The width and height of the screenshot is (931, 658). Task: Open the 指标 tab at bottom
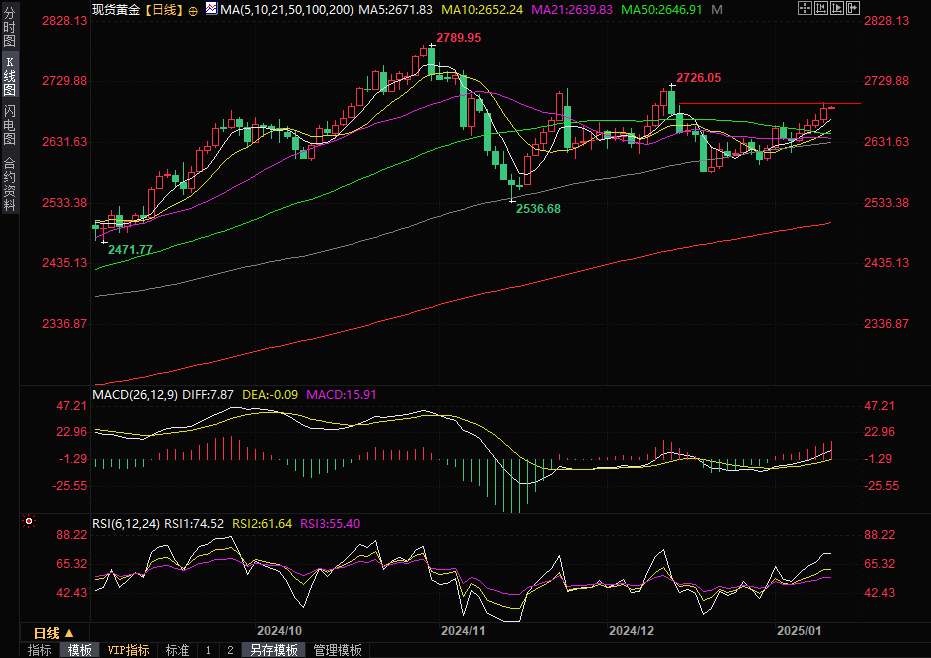pos(40,650)
